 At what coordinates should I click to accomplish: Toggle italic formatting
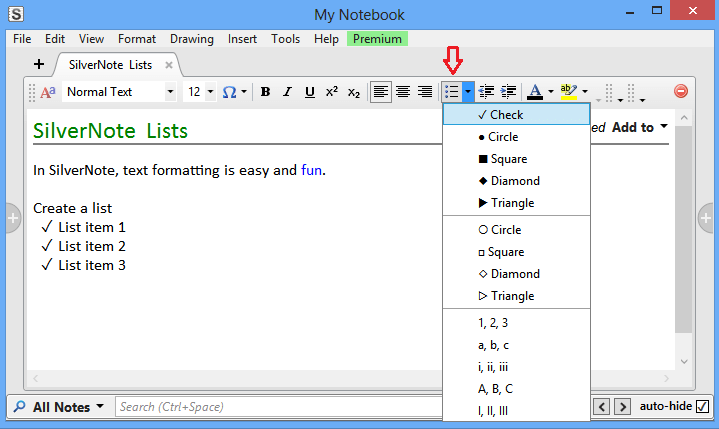[x=287, y=92]
